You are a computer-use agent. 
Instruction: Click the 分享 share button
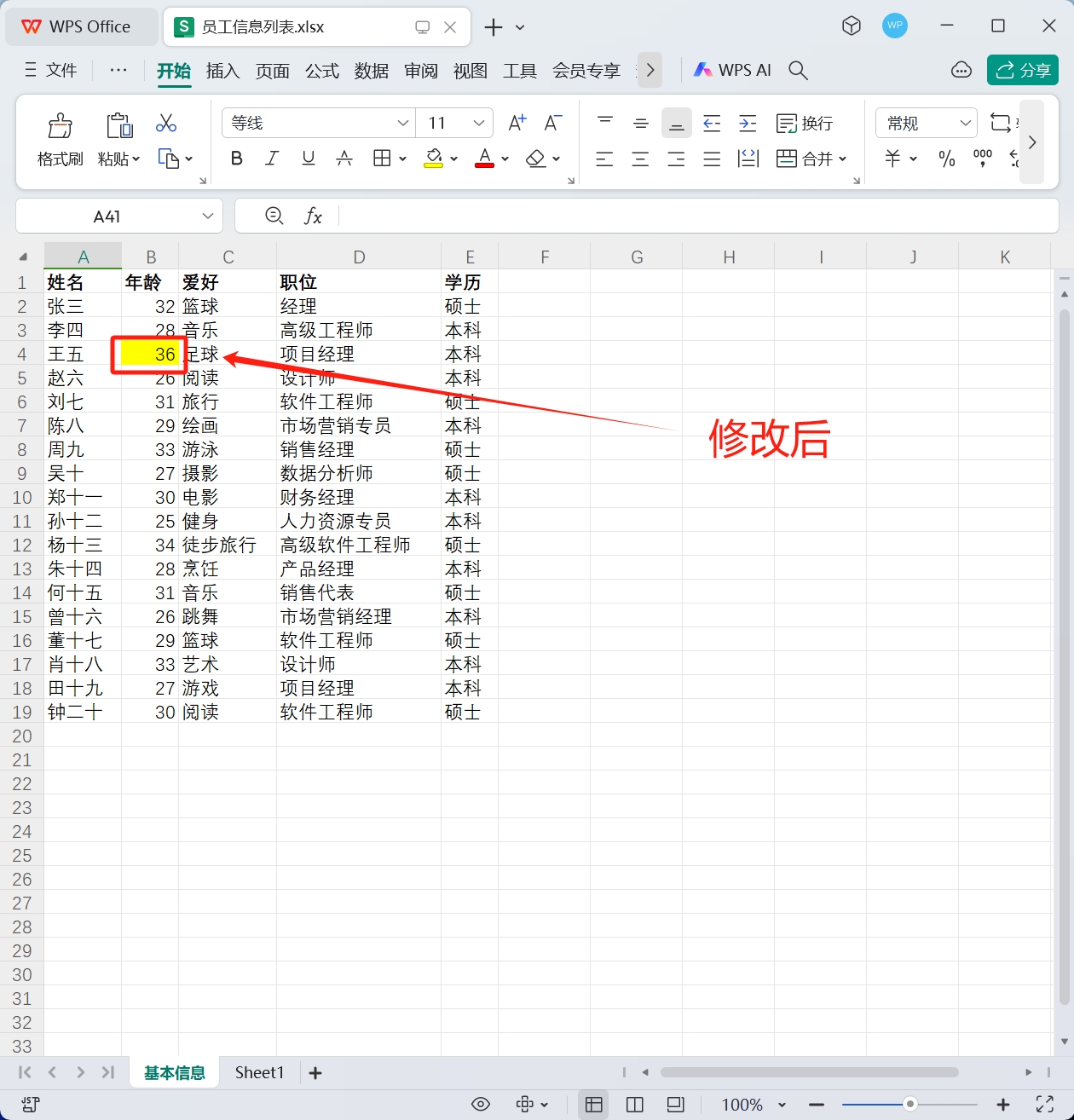1022,70
